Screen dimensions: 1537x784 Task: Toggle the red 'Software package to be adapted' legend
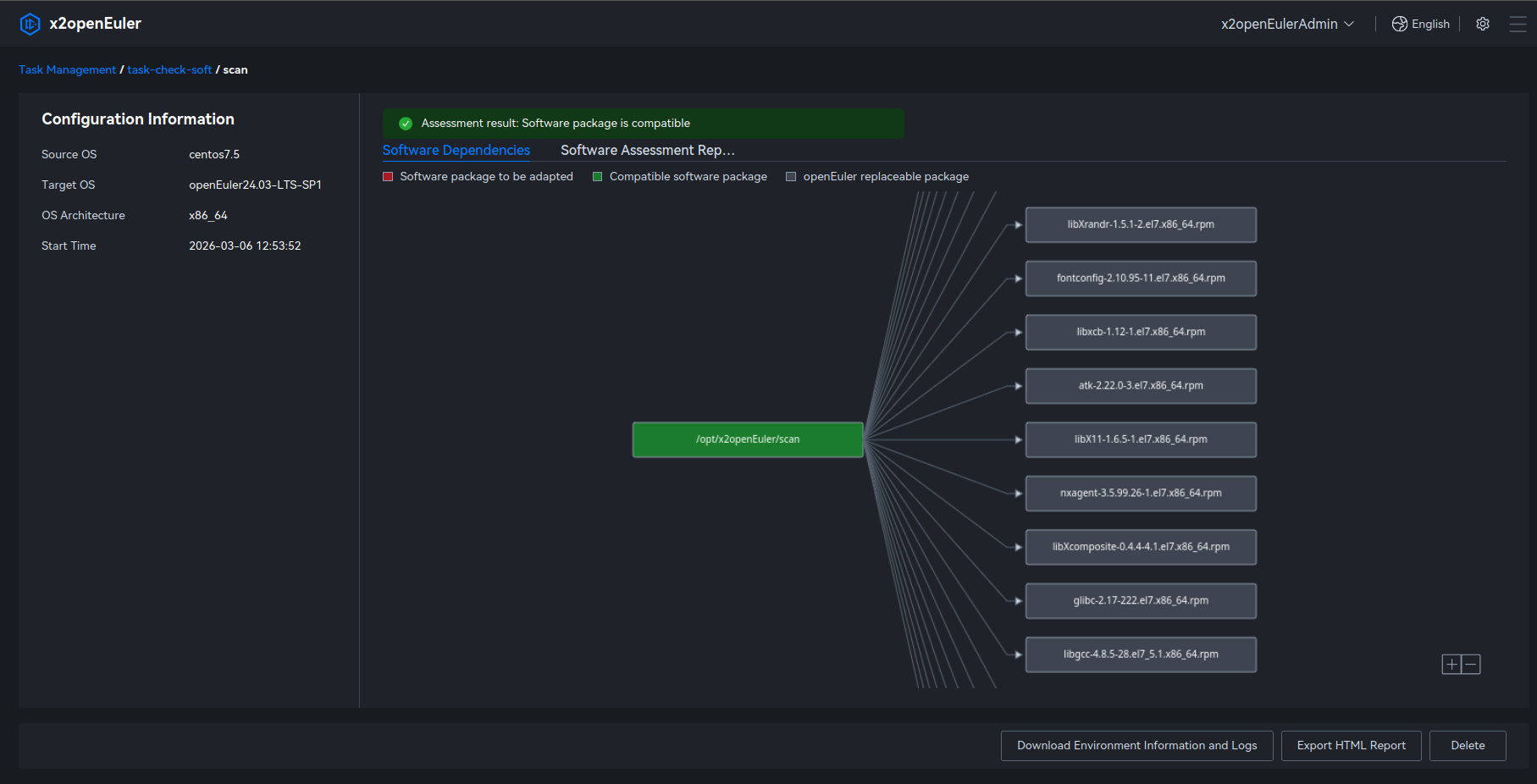388,177
